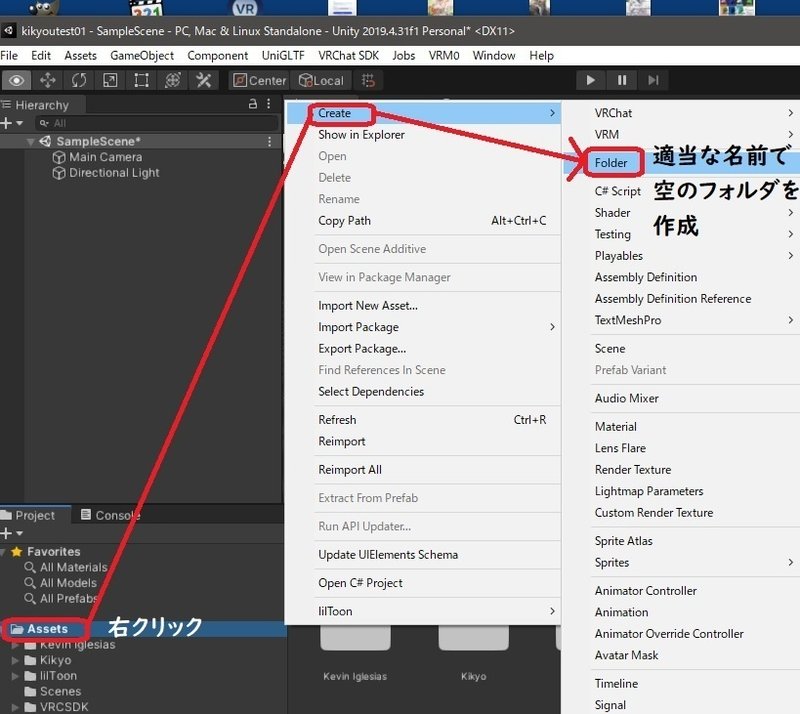Lock the Hierarchy panel
Image resolution: width=800 pixels, height=714 pixels.
tap(253, 104)
